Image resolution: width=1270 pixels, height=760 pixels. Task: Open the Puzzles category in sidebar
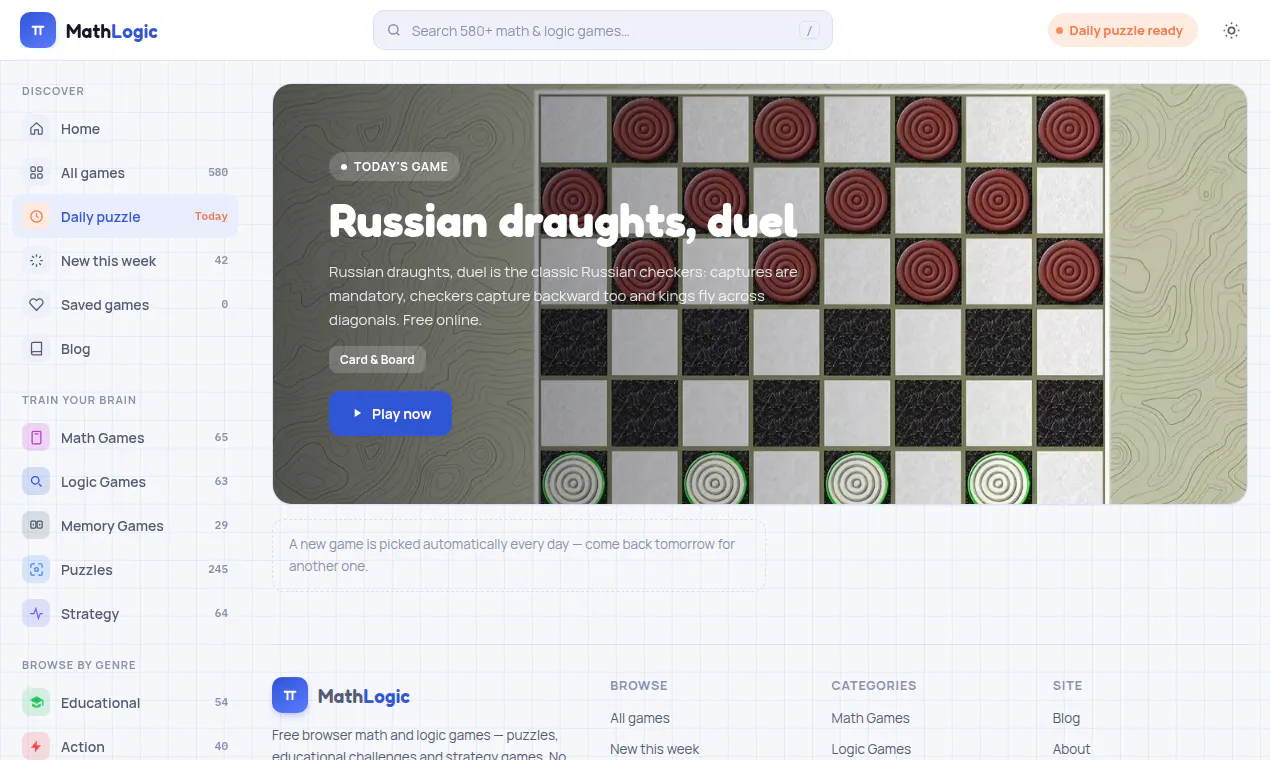point(125,570)
